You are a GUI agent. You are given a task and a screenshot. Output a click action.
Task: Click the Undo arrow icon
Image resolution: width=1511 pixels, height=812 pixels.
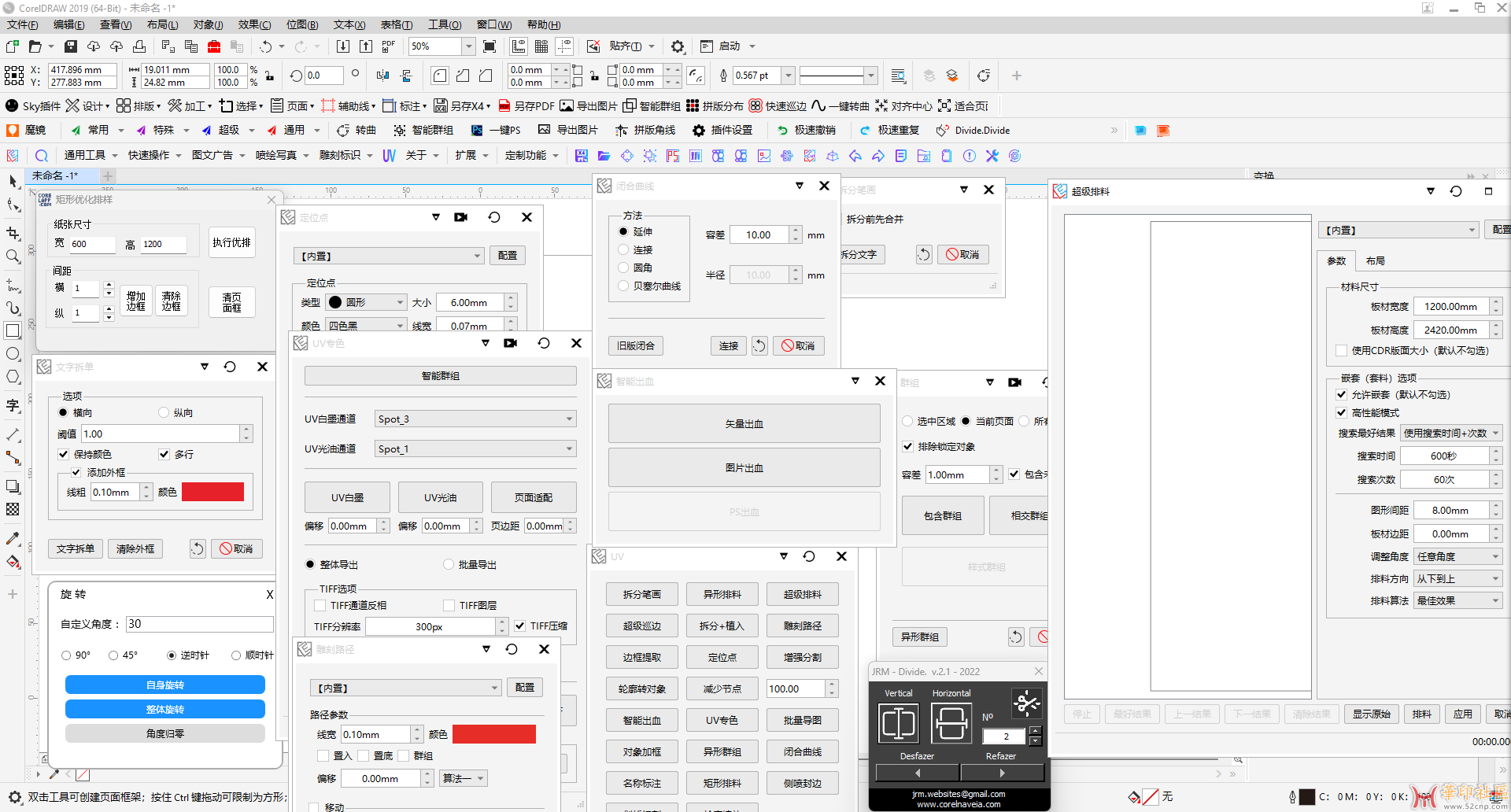click(266, 46)
